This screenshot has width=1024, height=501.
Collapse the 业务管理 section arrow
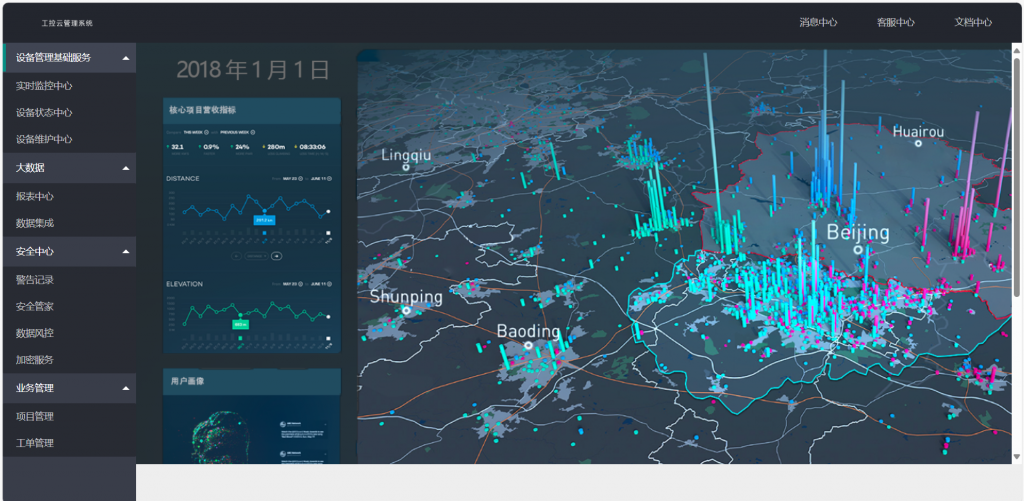pos(125,388)
